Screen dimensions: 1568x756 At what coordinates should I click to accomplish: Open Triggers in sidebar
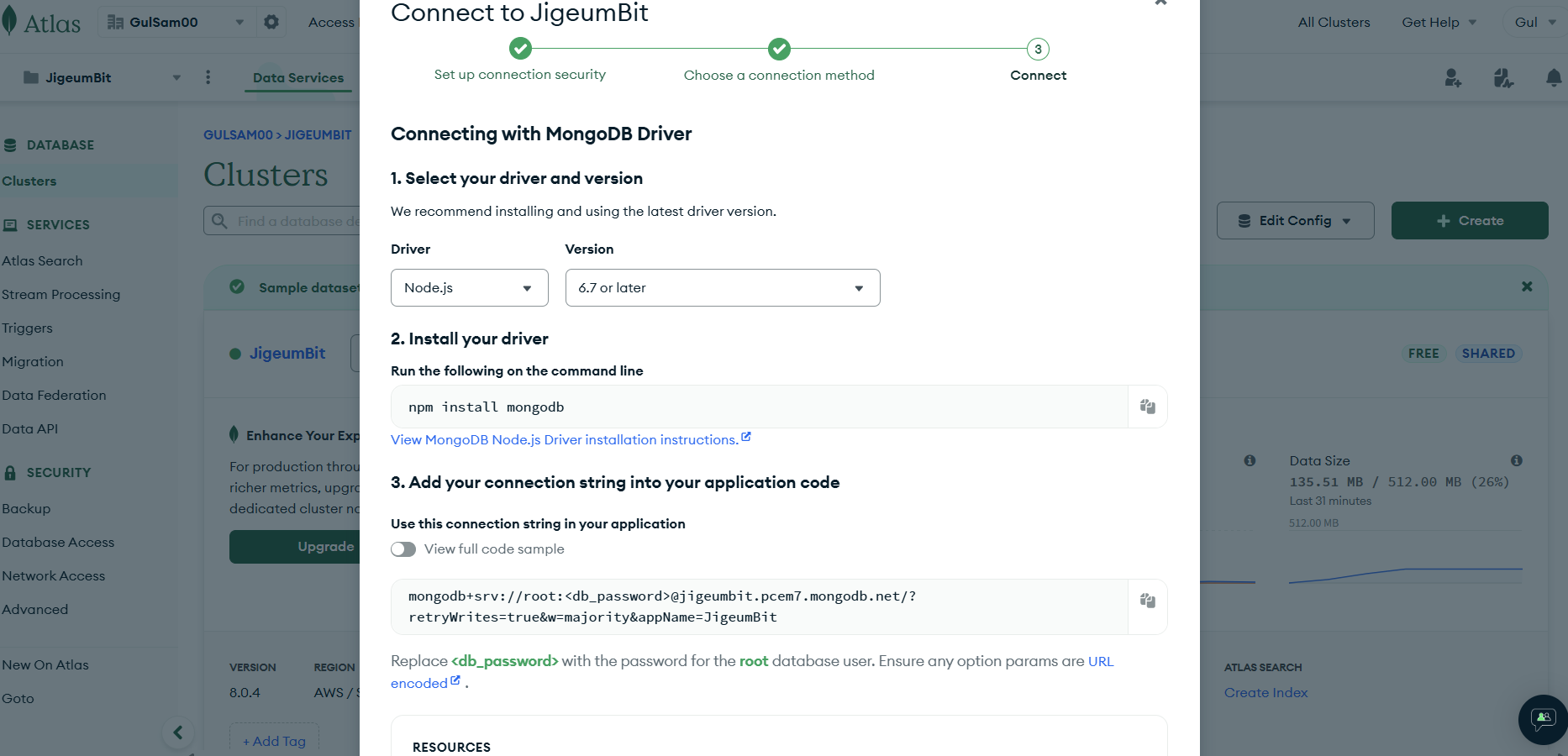pyautogui.click(x=27, y=328)
